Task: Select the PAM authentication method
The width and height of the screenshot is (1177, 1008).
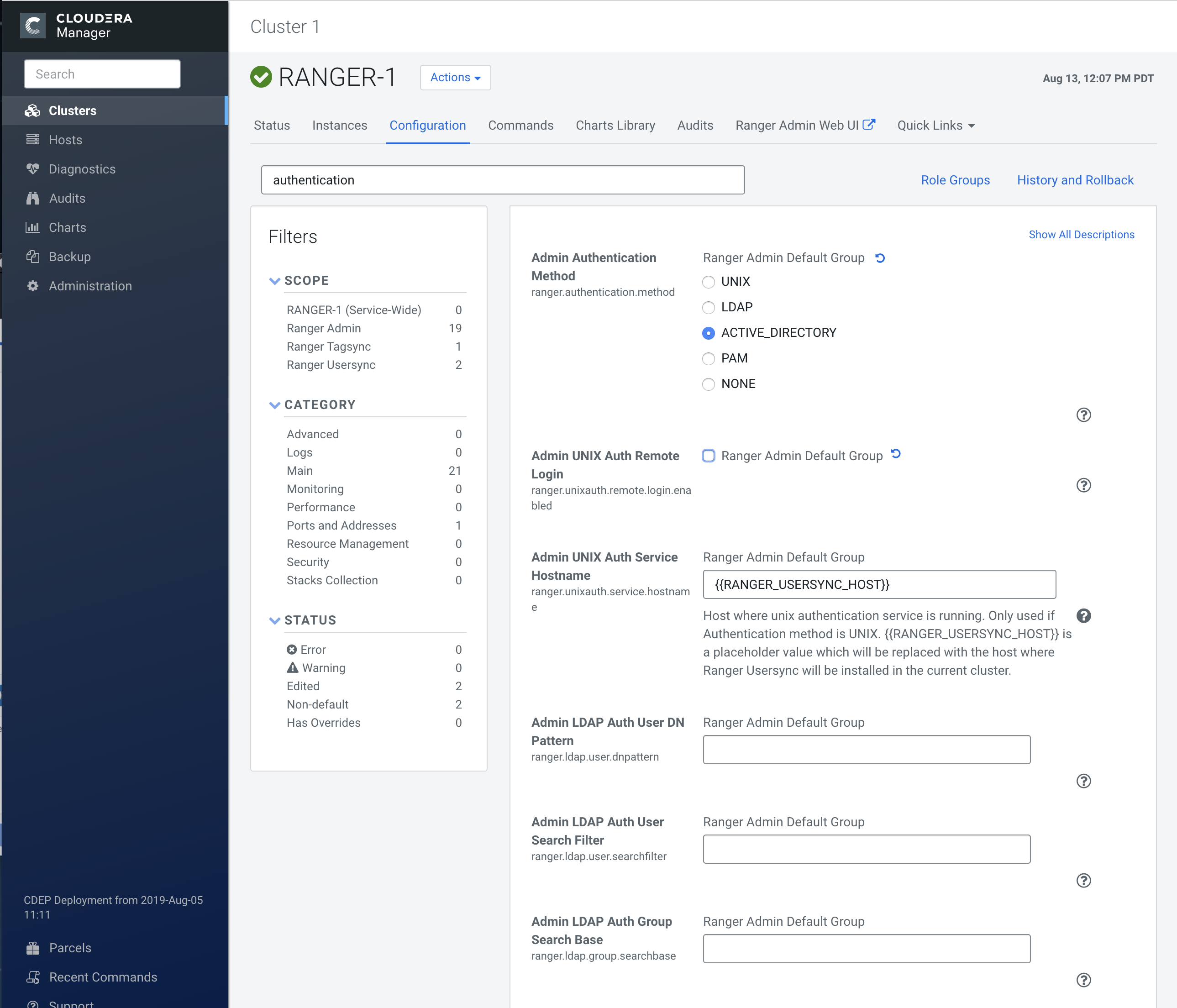Action: click(709, 358)
